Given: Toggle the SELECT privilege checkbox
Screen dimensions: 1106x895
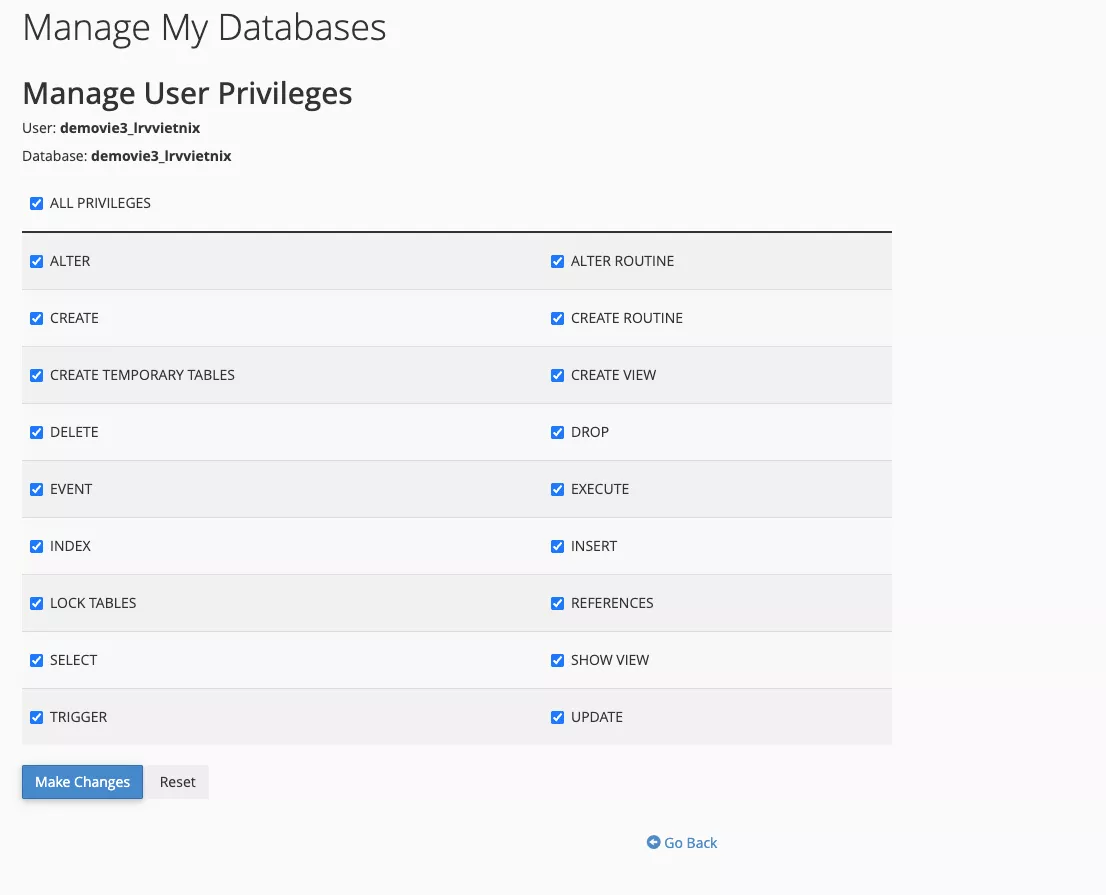Looking at the screenshot, I should pyautogui.click(x=37, y=660).
